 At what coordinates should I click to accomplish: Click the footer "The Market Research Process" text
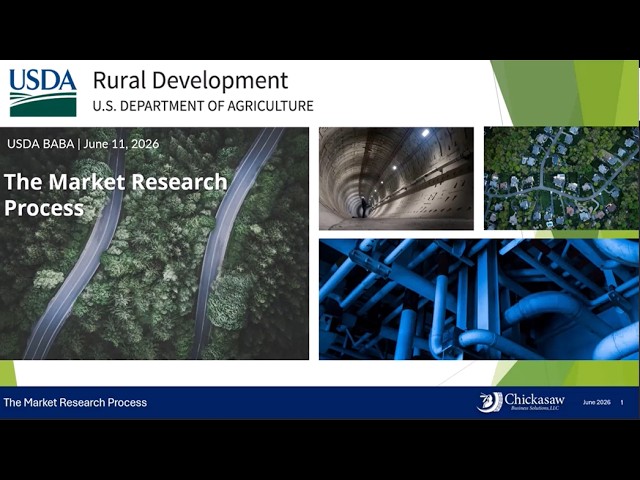(75, 402)
